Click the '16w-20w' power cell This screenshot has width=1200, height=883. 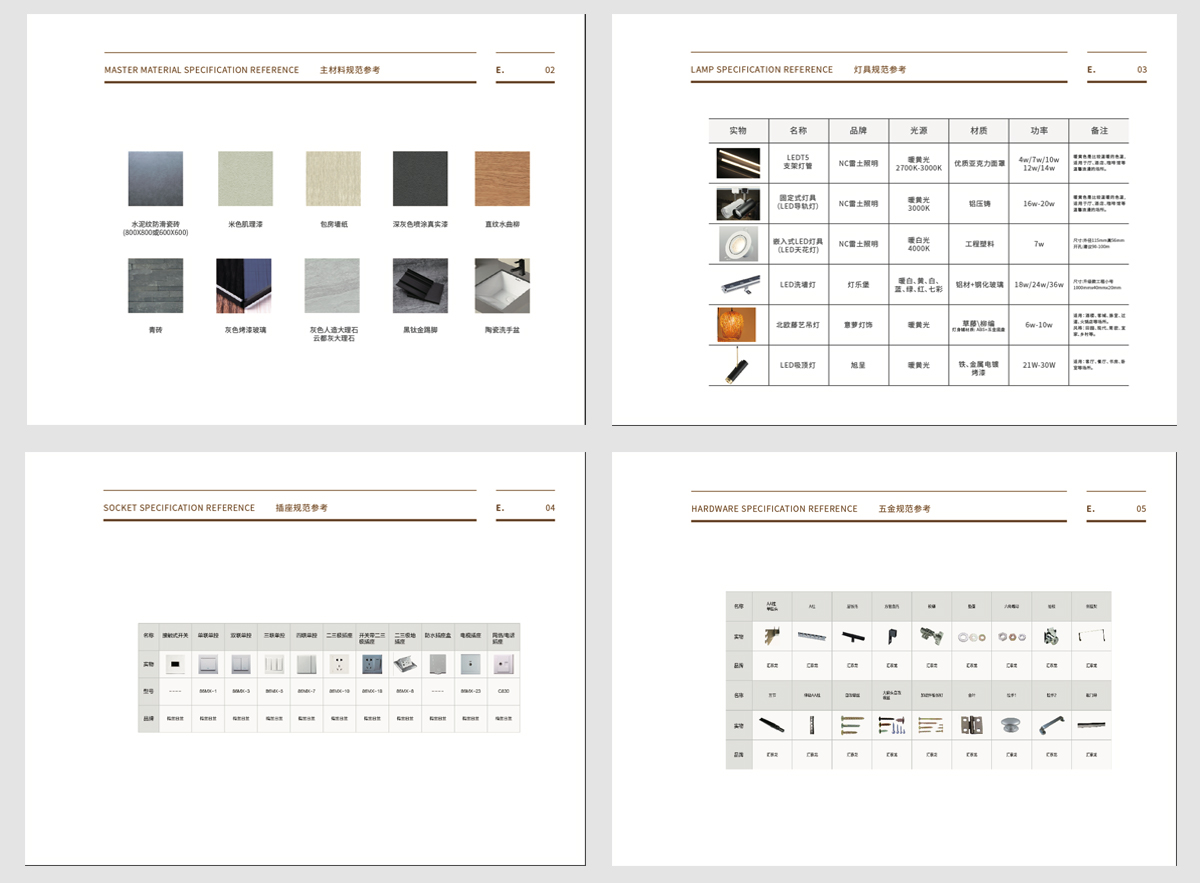click(x=1039, y=204)
